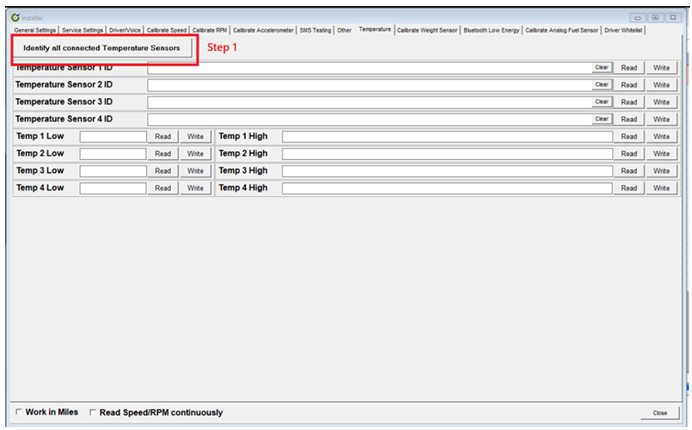The height and width of the screenshot is (430, 692).
Task: Clear Temperature Sensor 1 ID
Action: (601, 68)
